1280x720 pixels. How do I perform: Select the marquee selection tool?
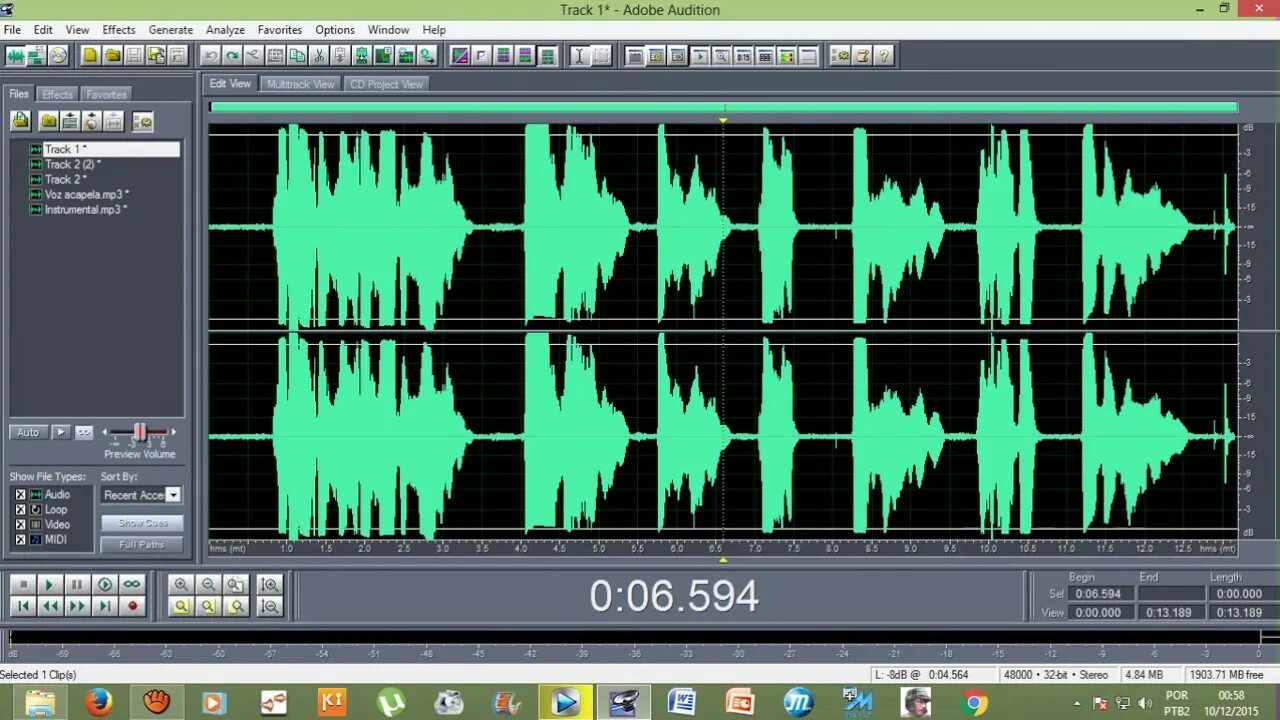click(601, 56)
